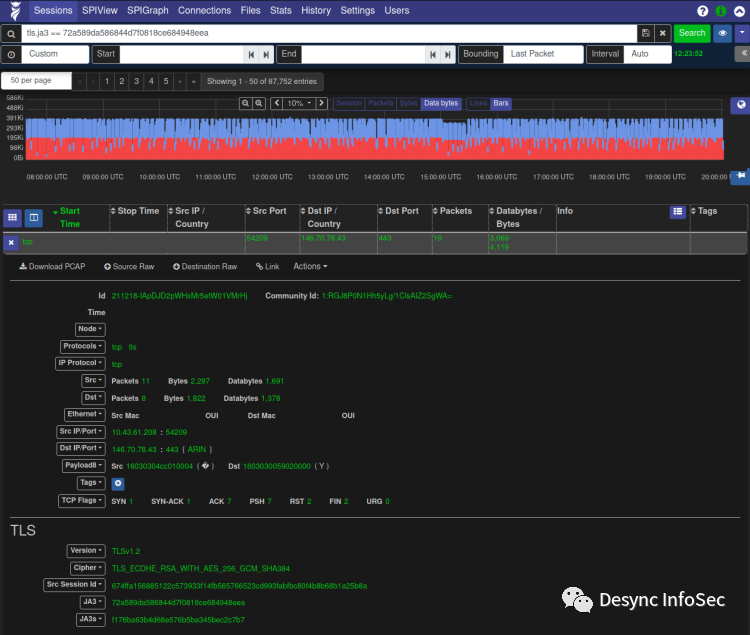Click Destination Raw
Screen dimensions: 750x635
[x=205, y=266]
